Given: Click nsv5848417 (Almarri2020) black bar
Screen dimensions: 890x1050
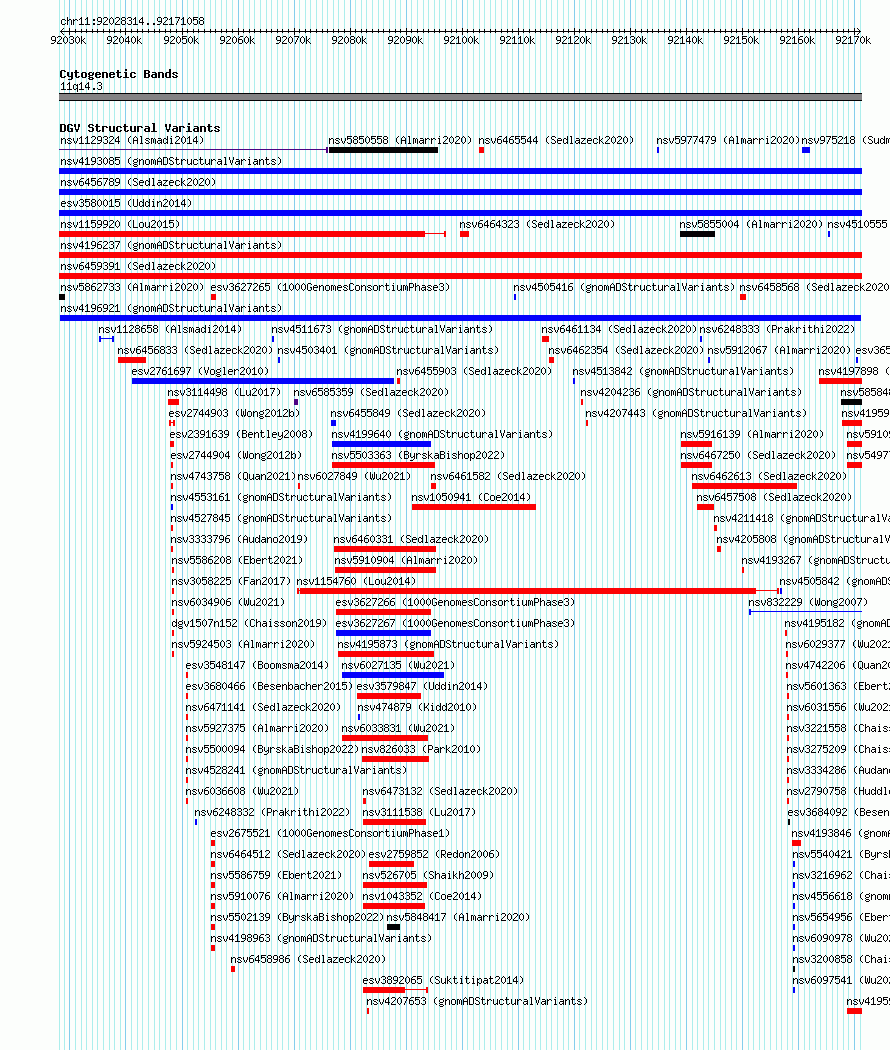Looking at the screenshot, I should [x=393, y=927].
